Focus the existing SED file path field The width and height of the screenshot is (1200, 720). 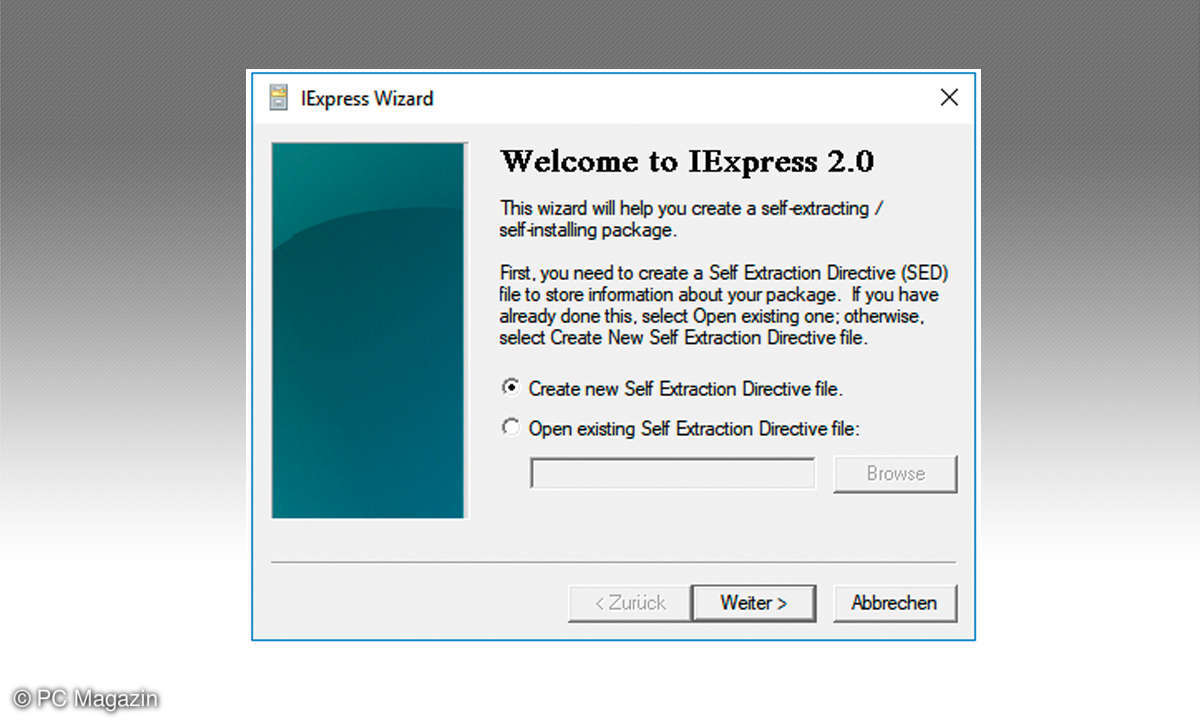[672, 474]
